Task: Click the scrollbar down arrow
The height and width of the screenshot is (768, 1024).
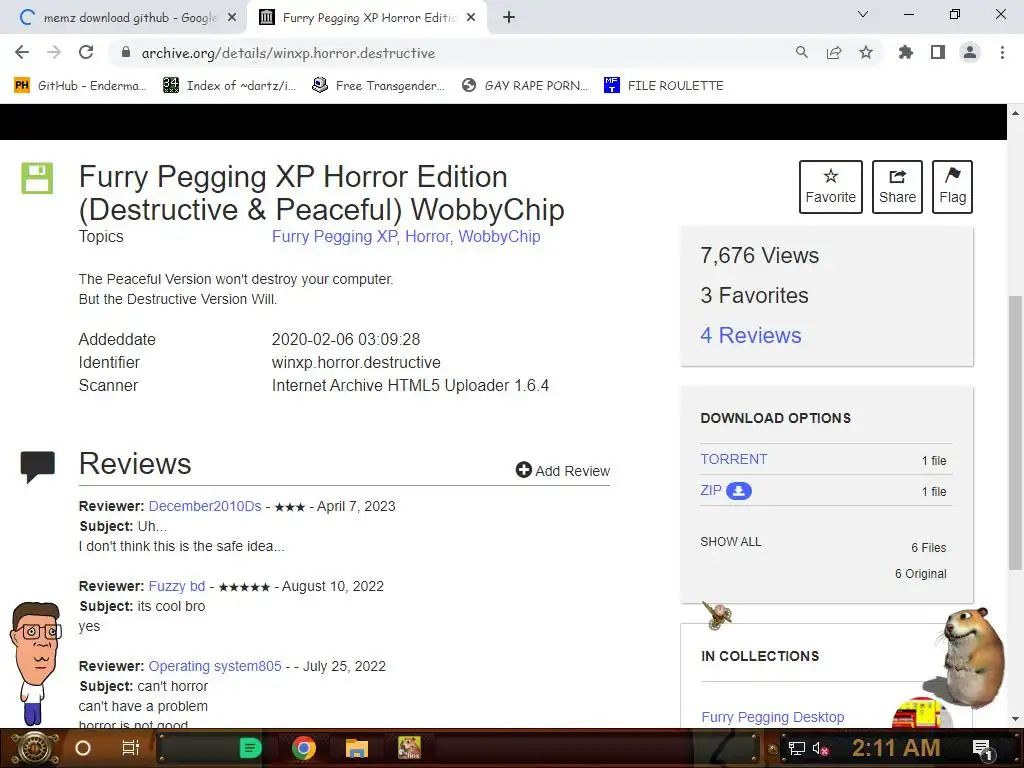Action: pyautogui.click(x=1015, y=719)
